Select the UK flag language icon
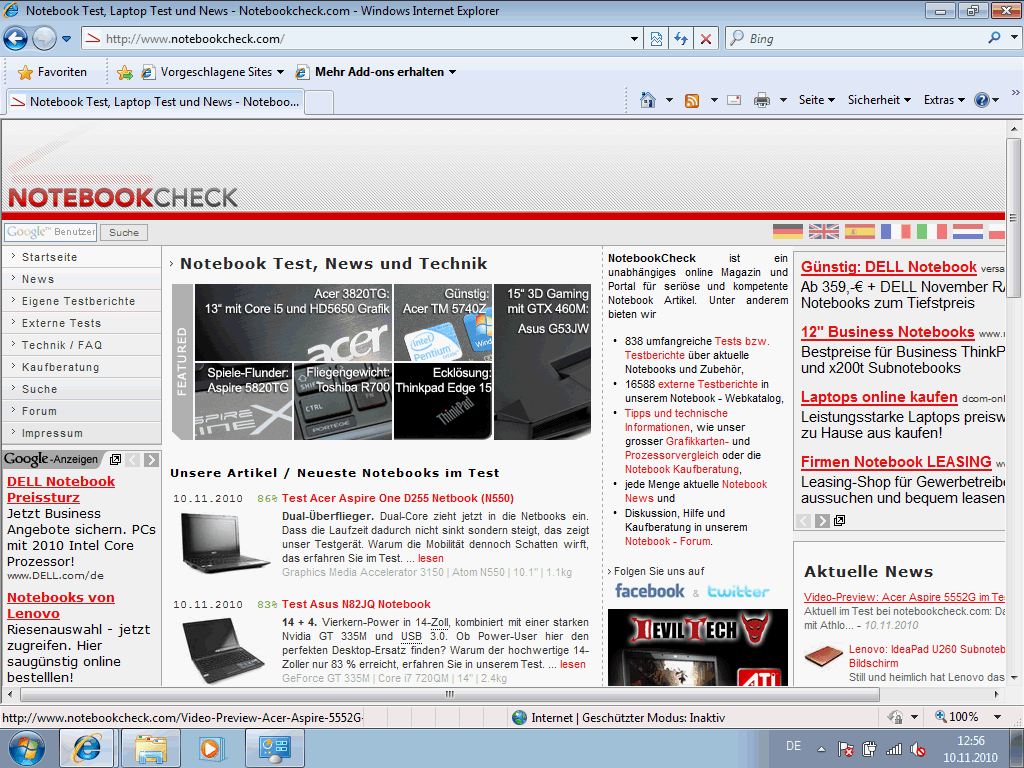1024x768 pixels. point(824,231)
